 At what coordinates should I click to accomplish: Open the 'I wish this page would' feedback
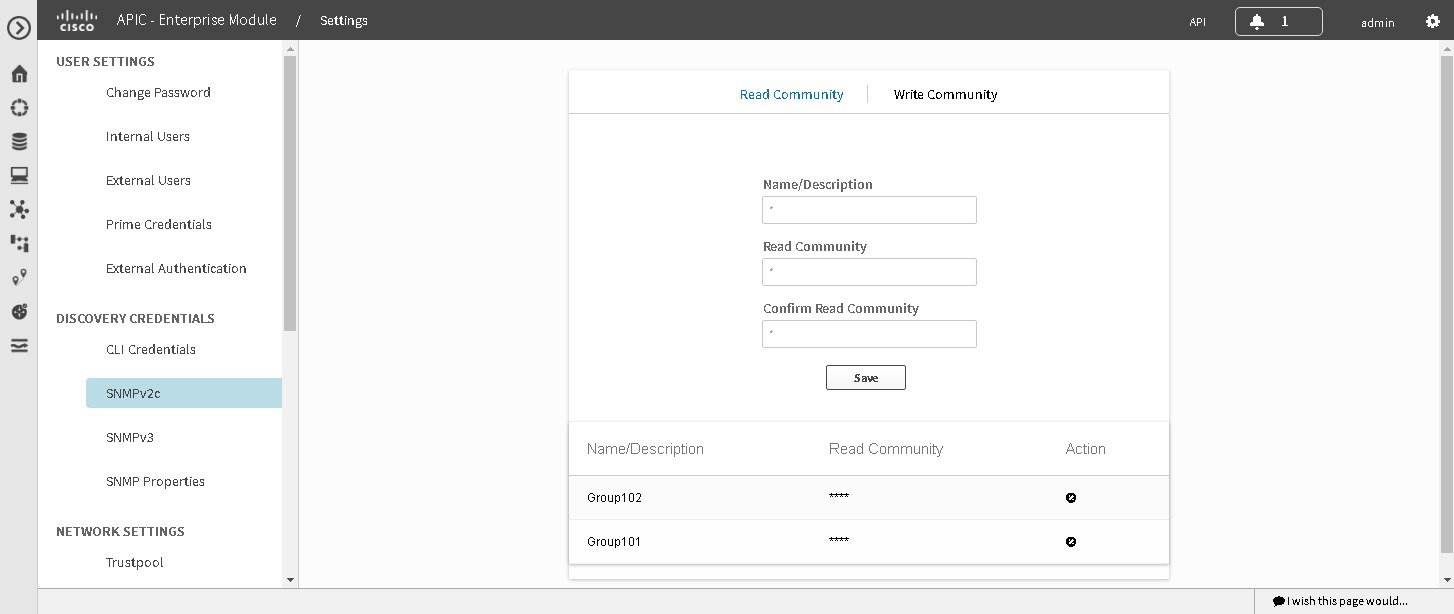tap(1340, 600)
